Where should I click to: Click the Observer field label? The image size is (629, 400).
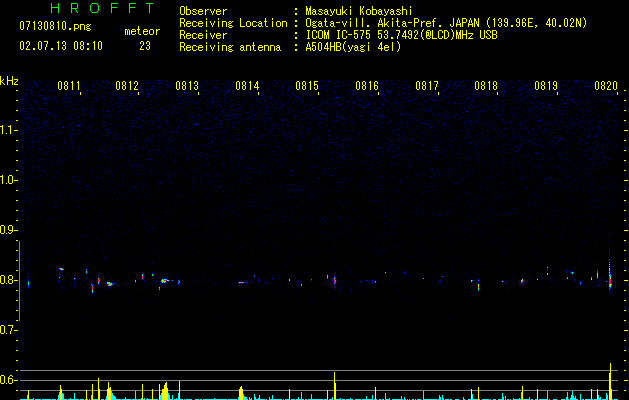(203, 11)
